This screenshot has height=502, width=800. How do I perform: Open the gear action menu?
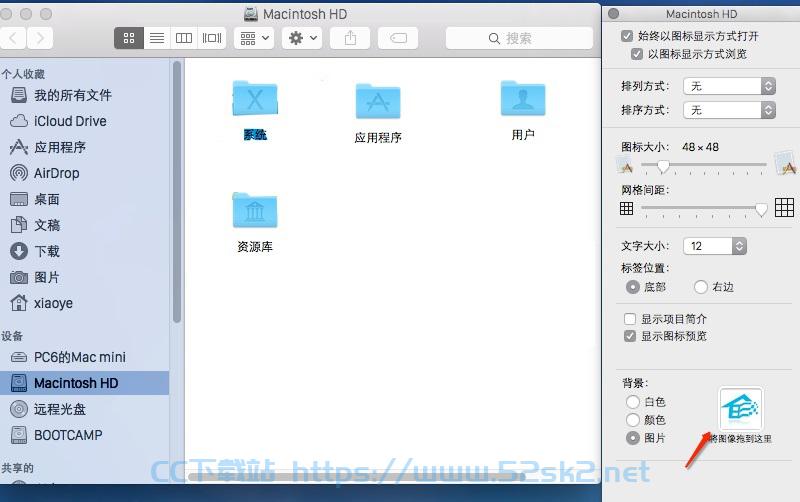coord(302,38)
